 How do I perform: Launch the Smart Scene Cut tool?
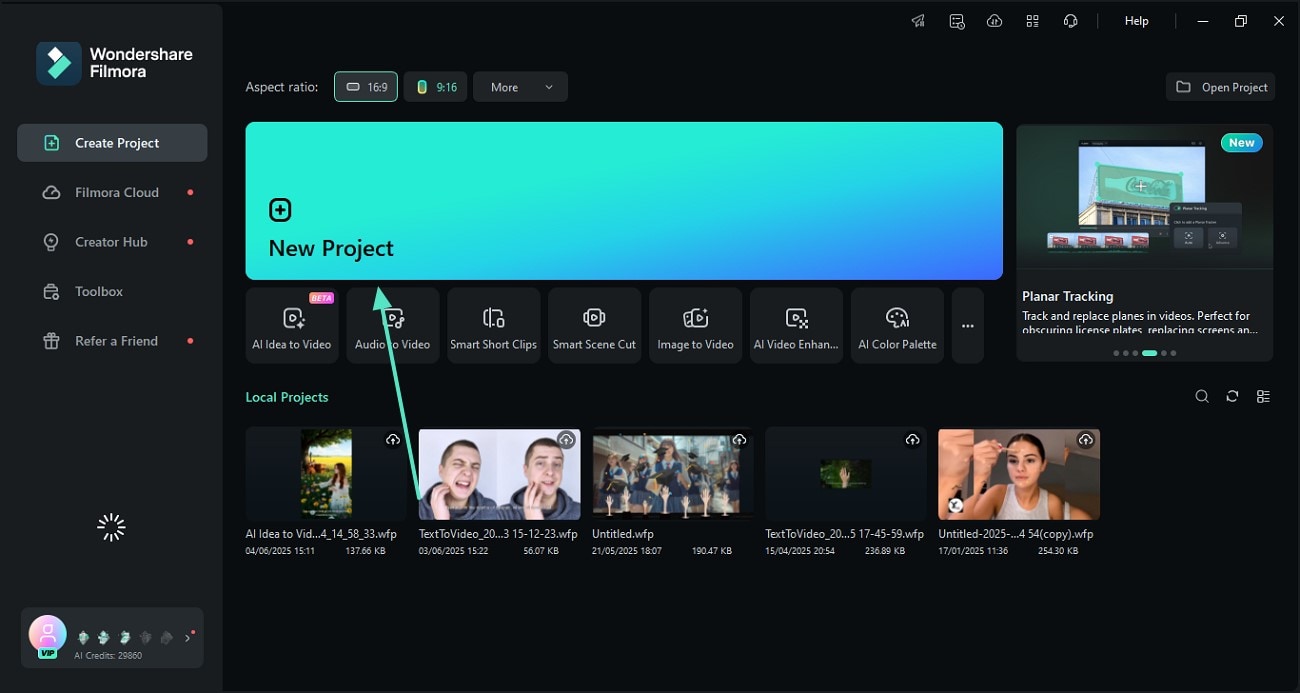594,326
